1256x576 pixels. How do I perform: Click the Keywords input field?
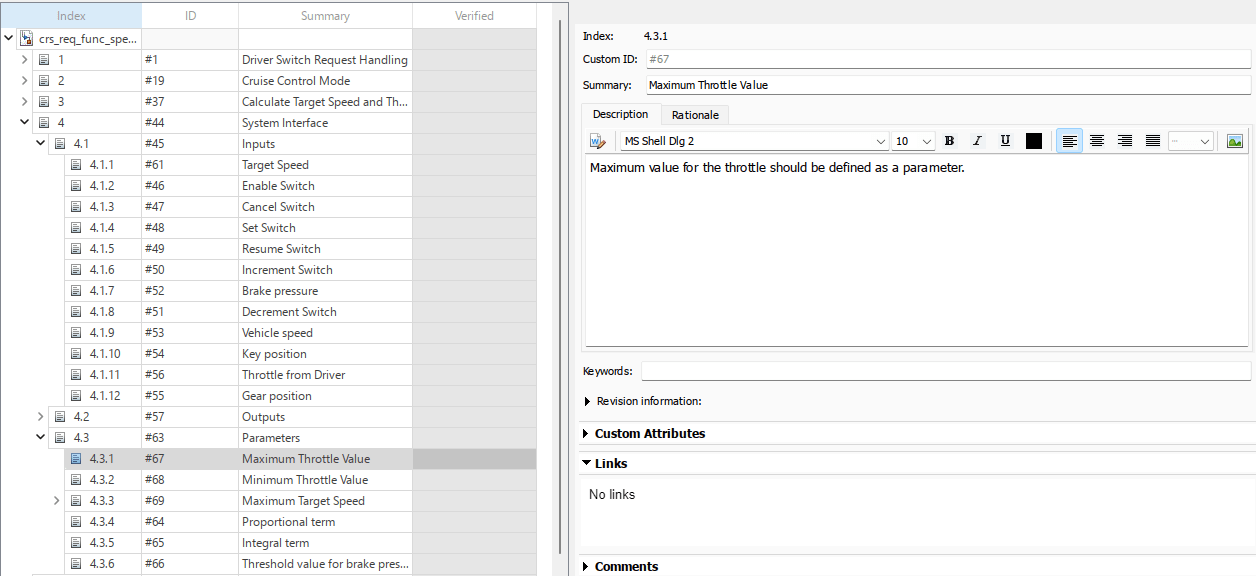945,371
